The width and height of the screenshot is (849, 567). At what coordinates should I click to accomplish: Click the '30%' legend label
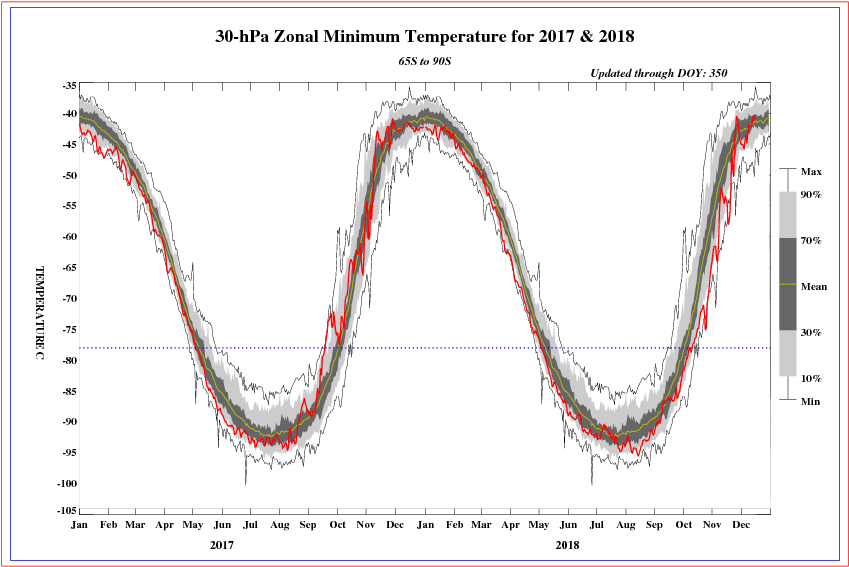tap(811, 333)
